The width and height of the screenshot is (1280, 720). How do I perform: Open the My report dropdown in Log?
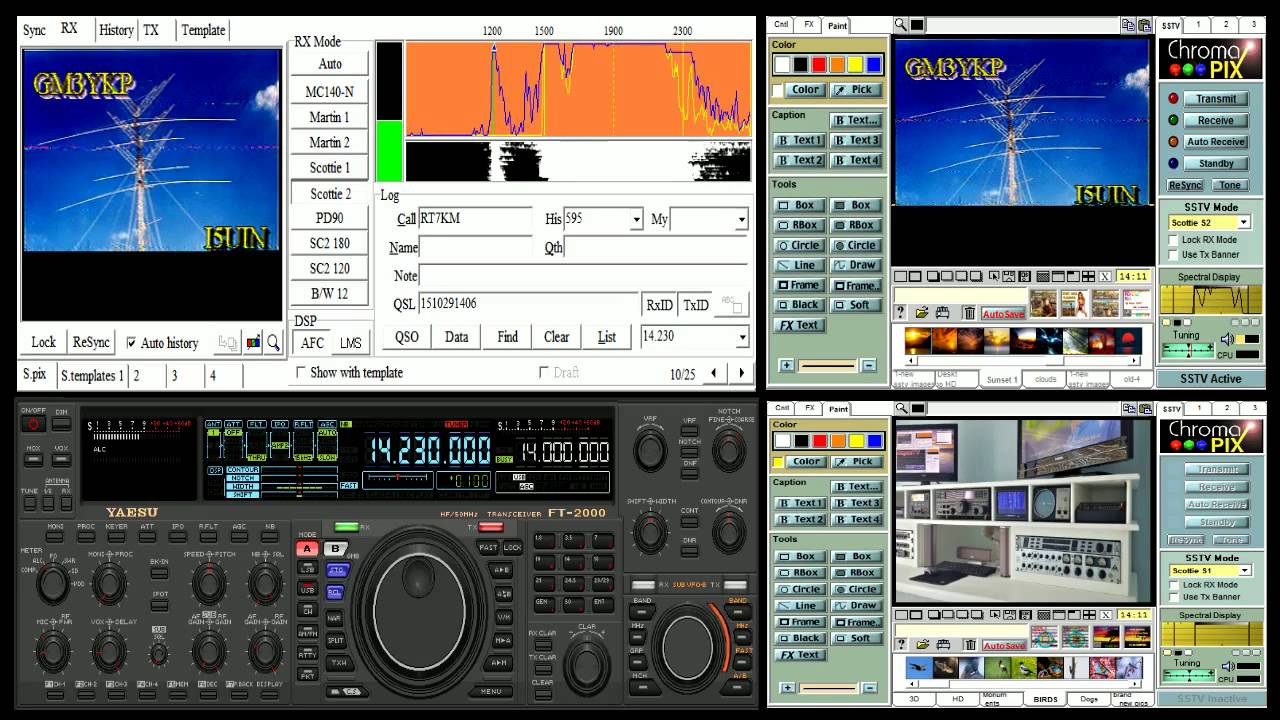click(x=741, y=219)
